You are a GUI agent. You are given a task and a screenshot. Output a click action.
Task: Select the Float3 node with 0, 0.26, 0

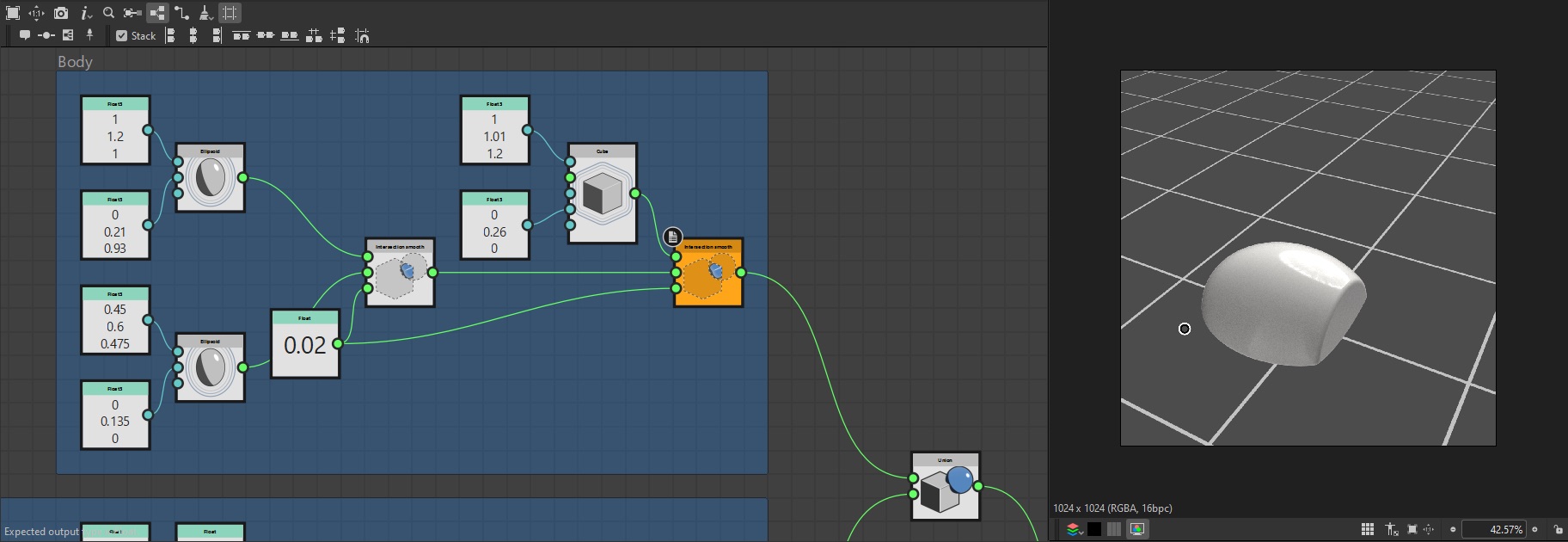(494, 225)
